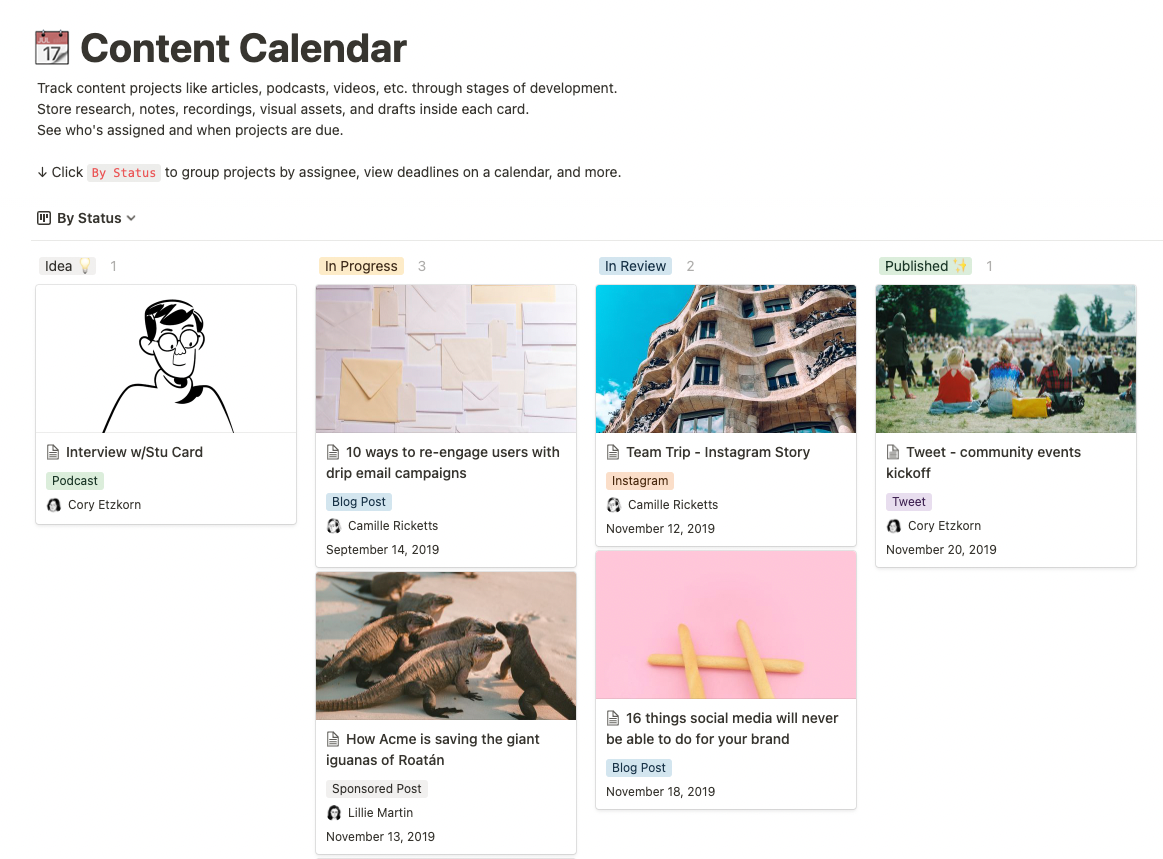This screenshot has width=1163, height=859.
Task: Click the inline By Status code in description
Action: click(x=123, y=172)
